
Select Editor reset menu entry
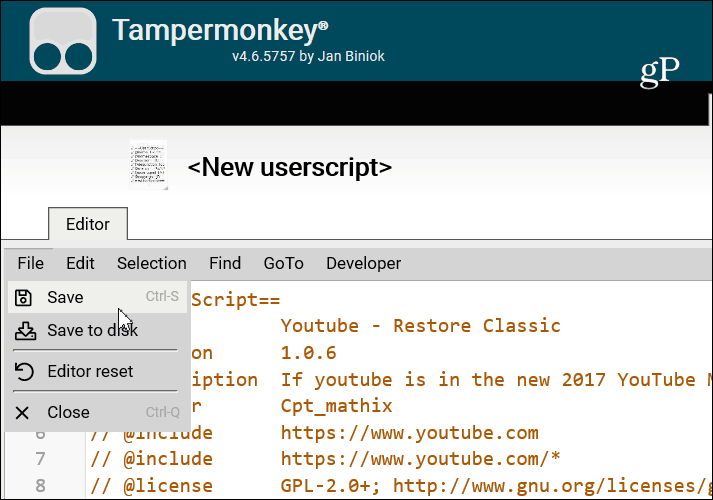click(x=97, y=371)
